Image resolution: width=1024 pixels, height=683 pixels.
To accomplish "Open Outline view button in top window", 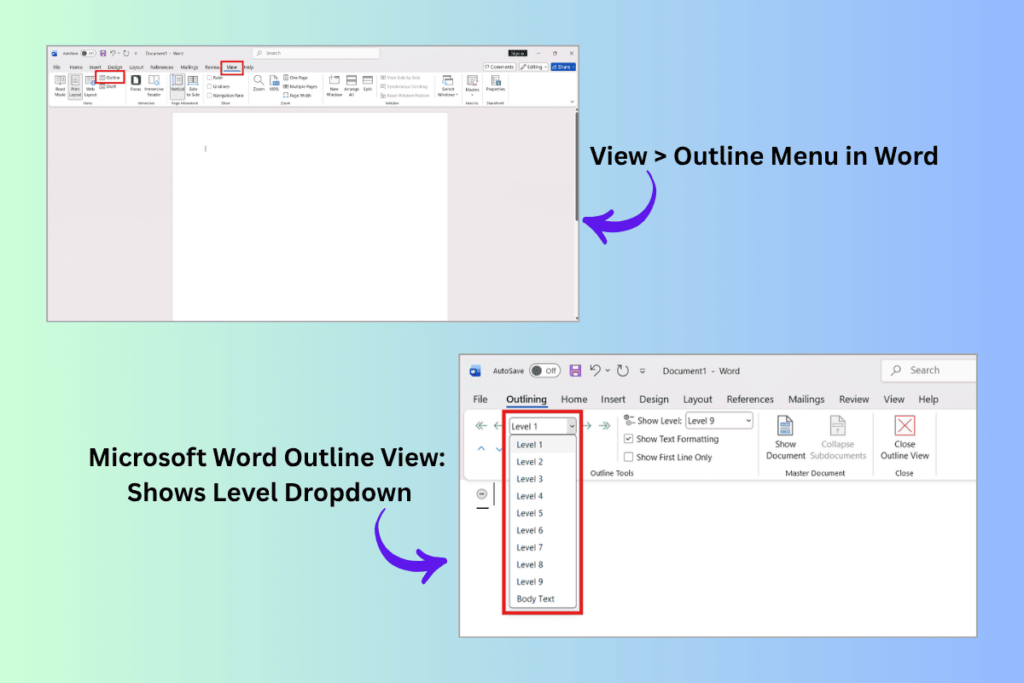I will coord(110,78).
